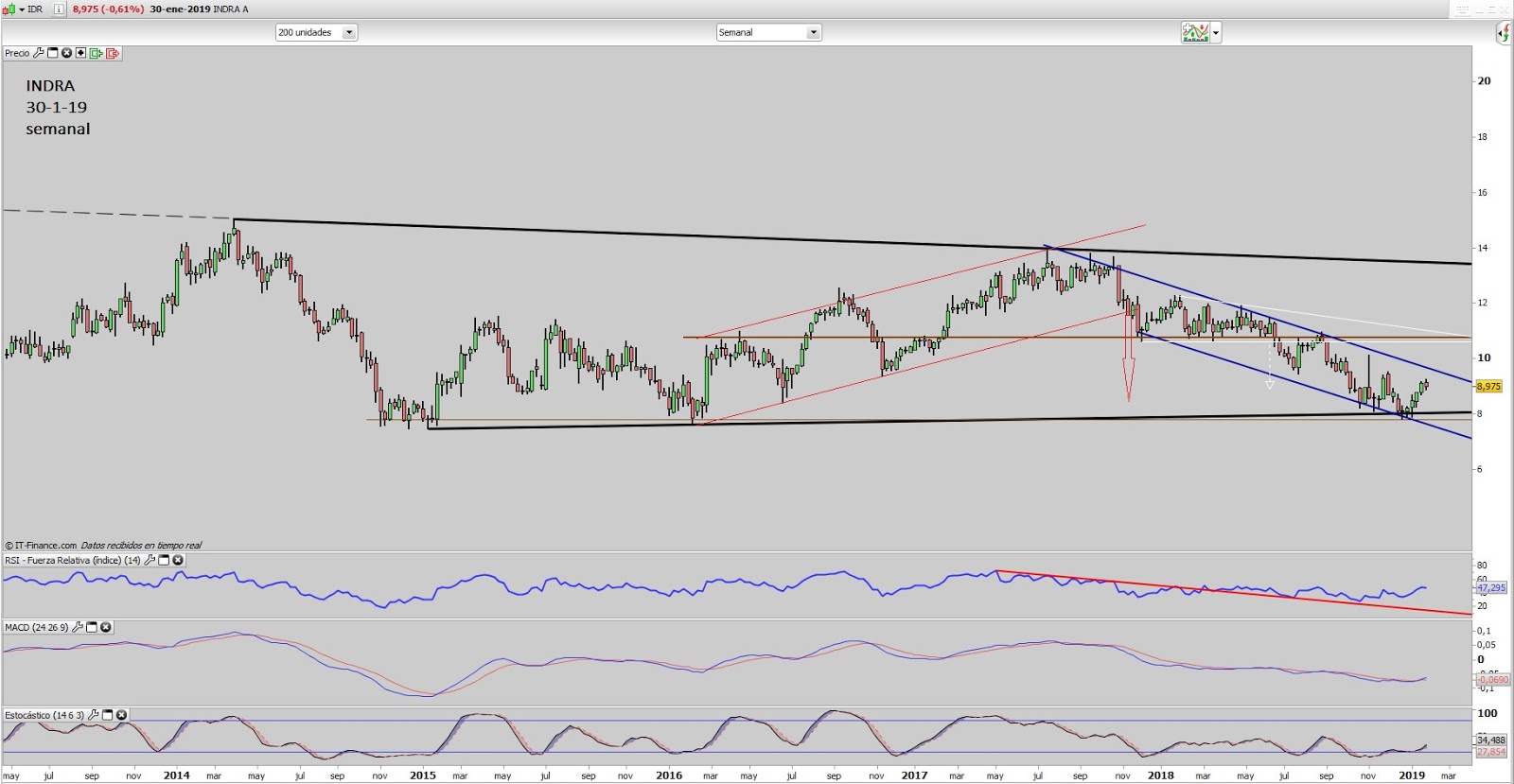This screenshot has width=1514, height=784.
Task: Click the 2019 marker on the time axis
Action: tap(1412, 775)
